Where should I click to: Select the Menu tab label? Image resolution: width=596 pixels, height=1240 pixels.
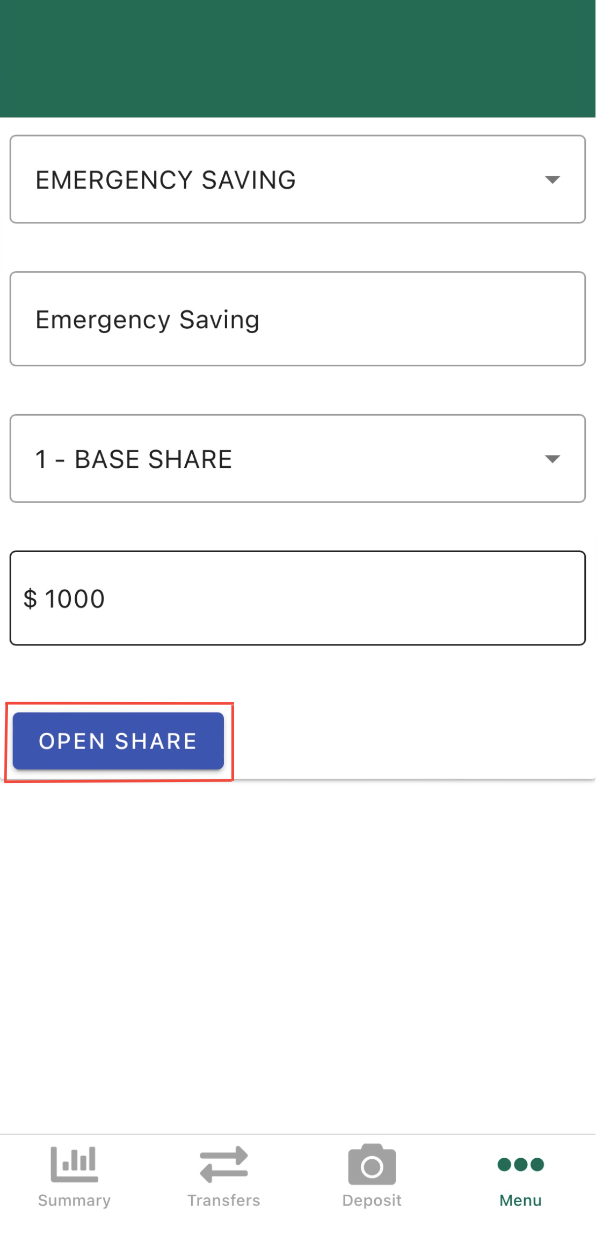coord(520,1200)
